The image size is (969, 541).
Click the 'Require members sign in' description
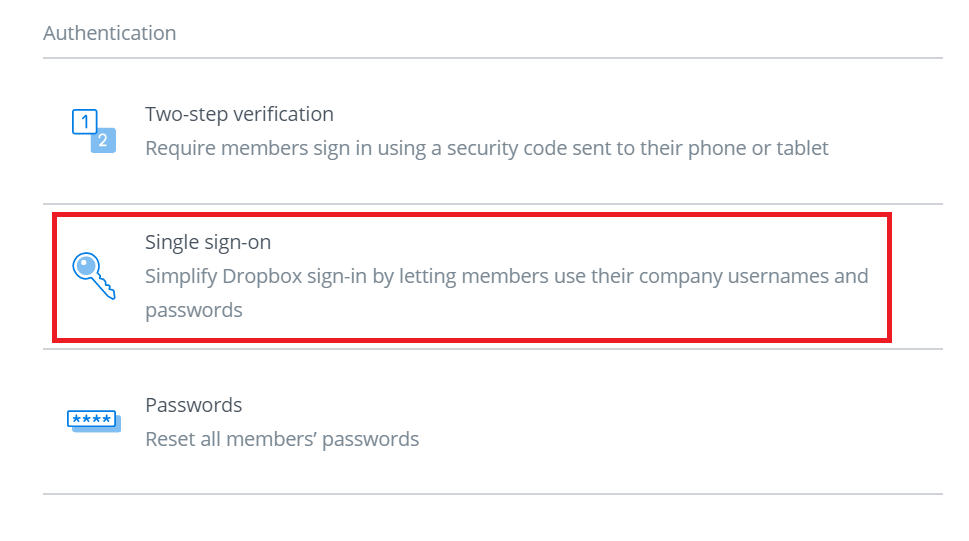coord(486,149)
